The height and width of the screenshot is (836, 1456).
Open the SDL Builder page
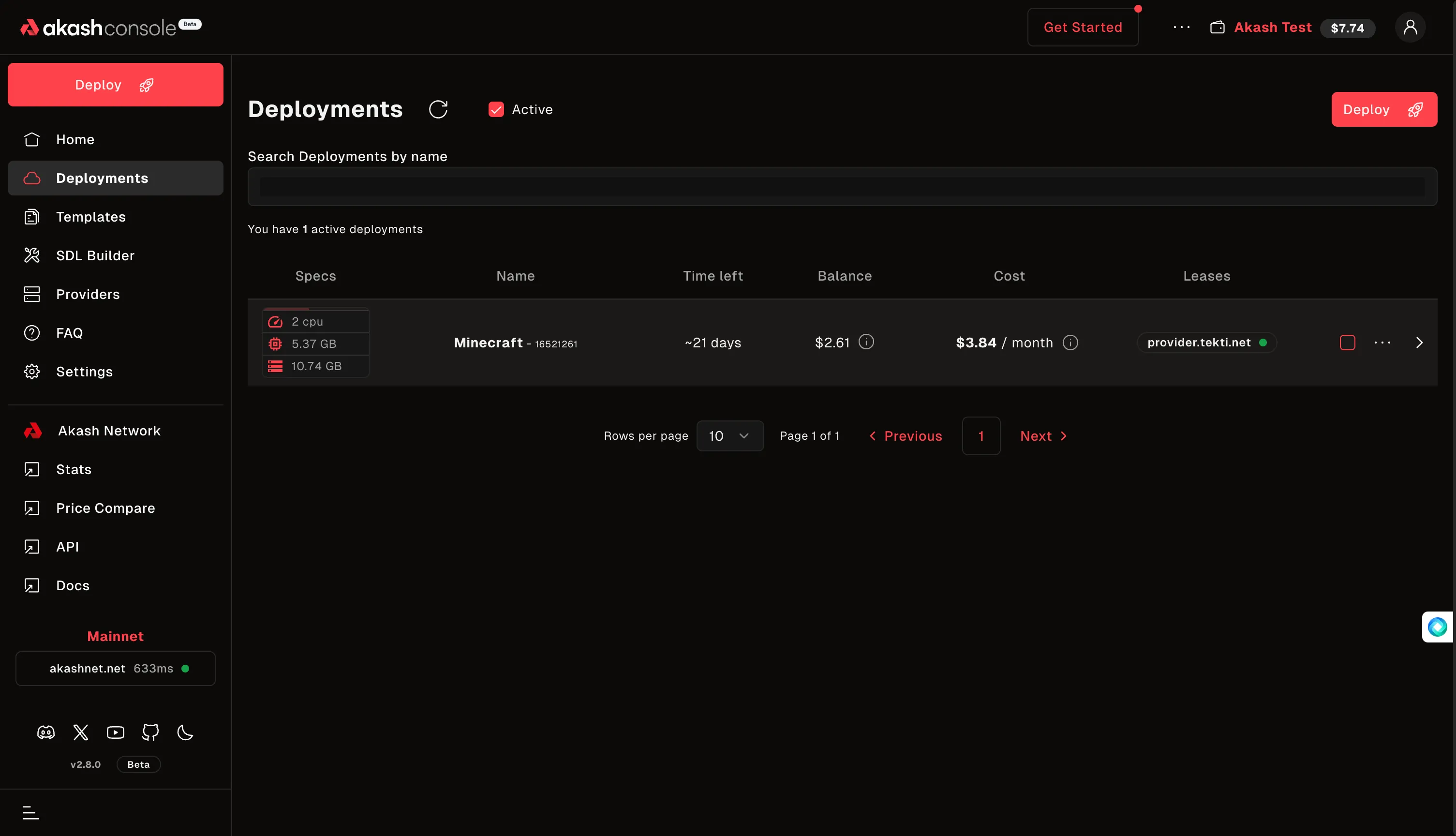pyautogui.click(x=95, y=255)
